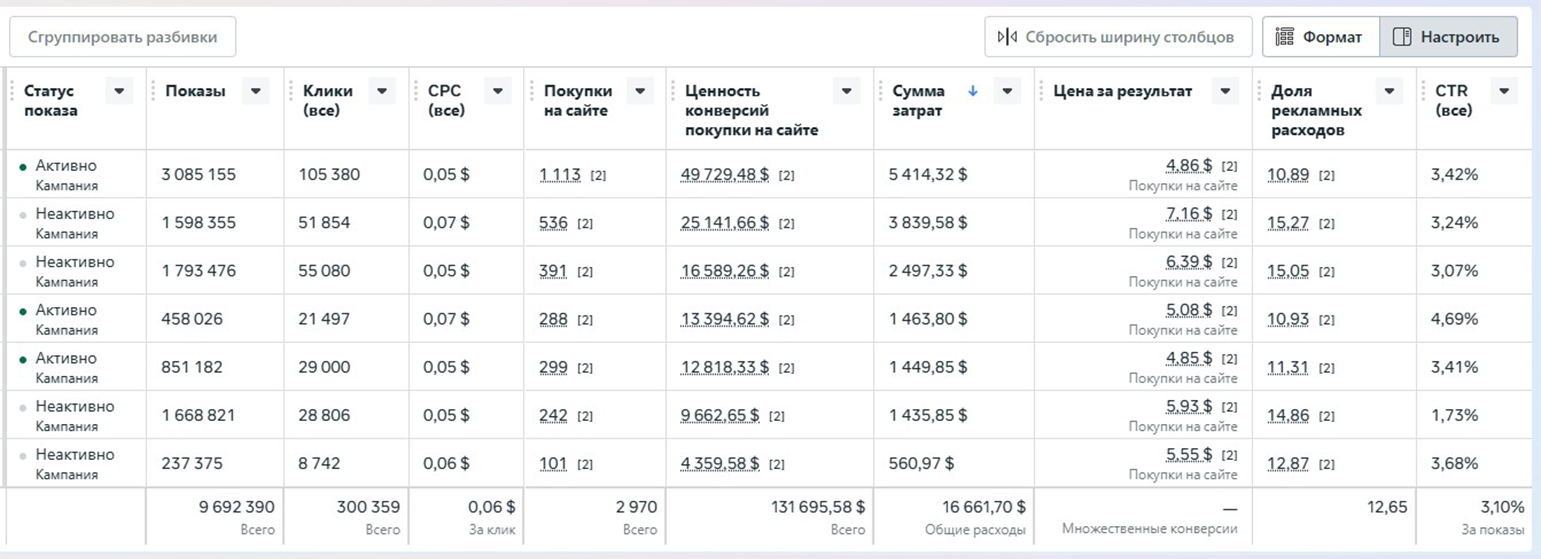Open dropdown for CTR (все) column

(1504, 91)
